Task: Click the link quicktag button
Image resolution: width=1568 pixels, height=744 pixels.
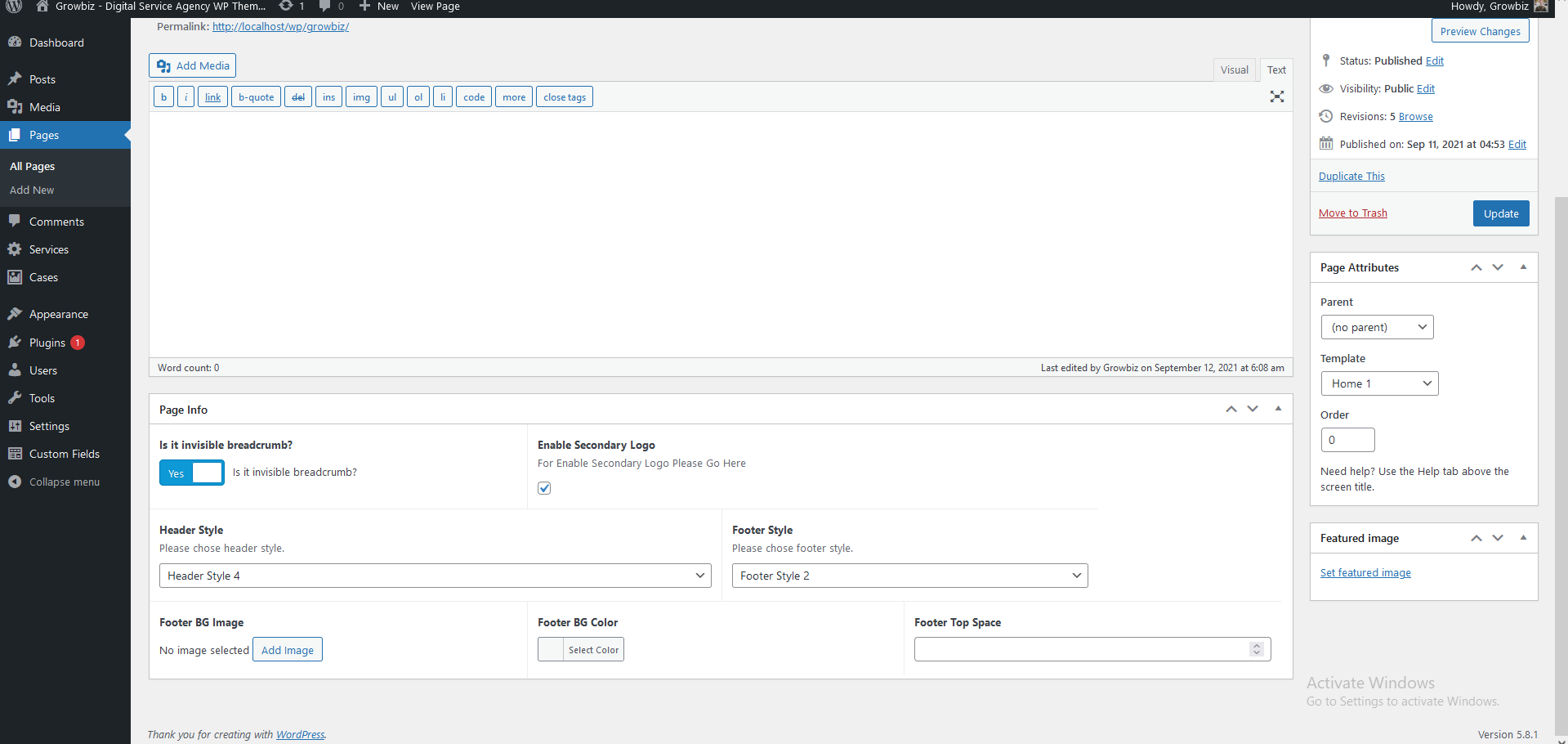Action: point(212,96)
